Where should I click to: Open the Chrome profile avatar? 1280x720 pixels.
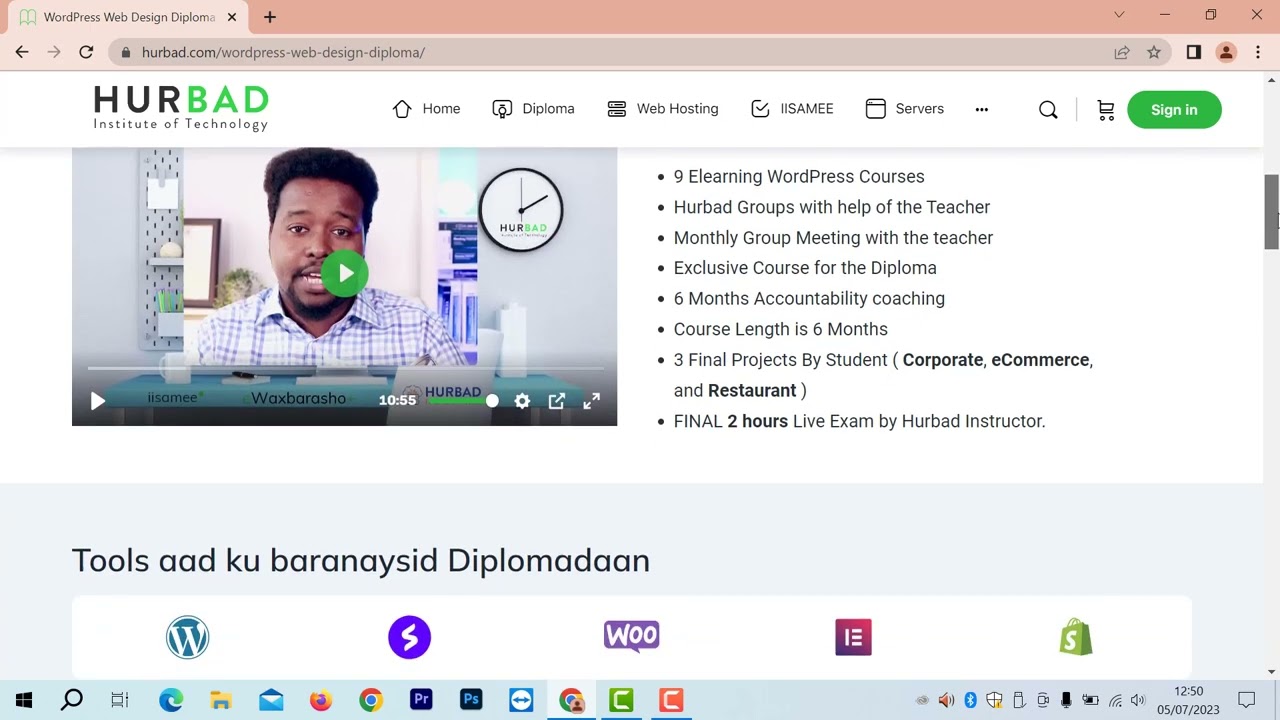click(x=1226, y=52)
